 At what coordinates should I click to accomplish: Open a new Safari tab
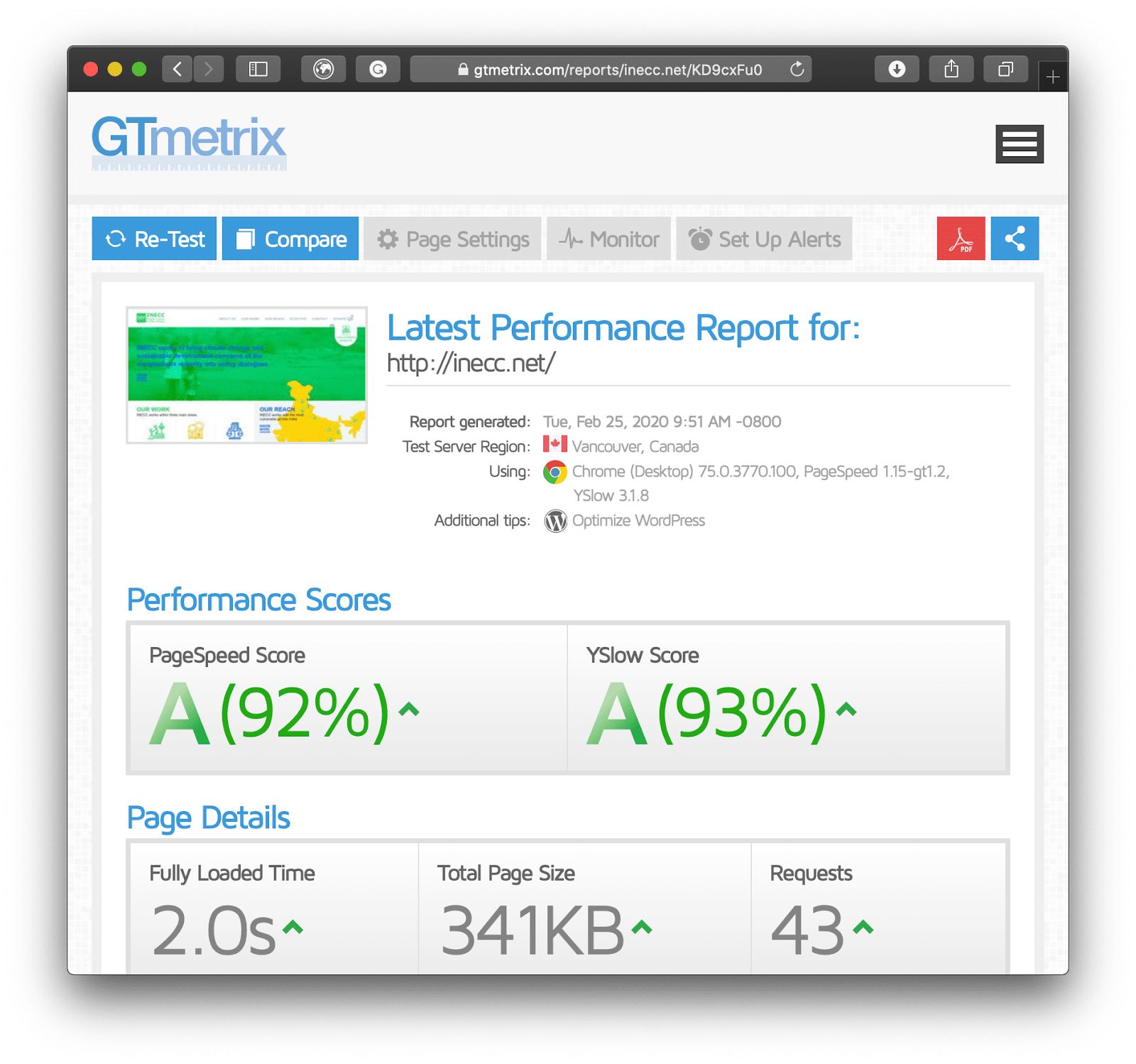click(1053, 77)
